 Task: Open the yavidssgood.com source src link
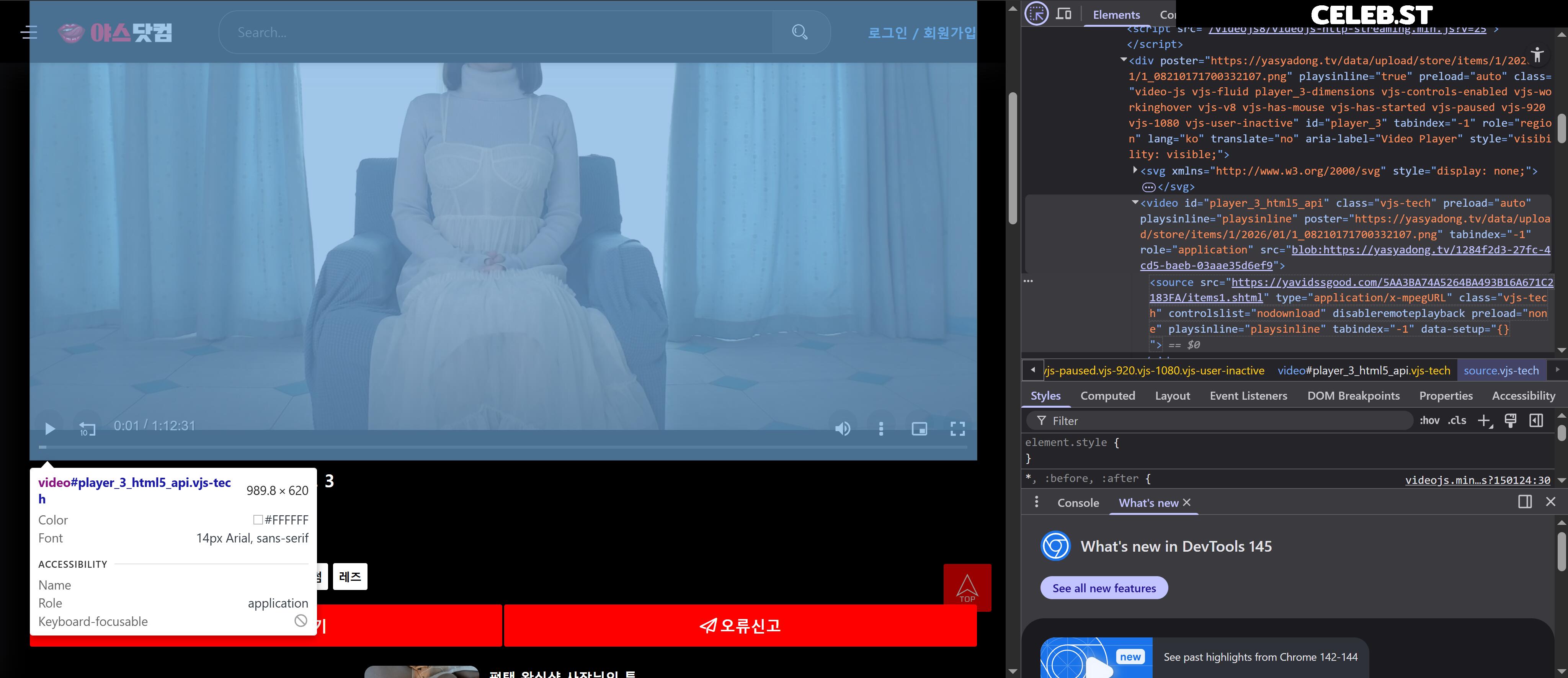coord(1351,290)
